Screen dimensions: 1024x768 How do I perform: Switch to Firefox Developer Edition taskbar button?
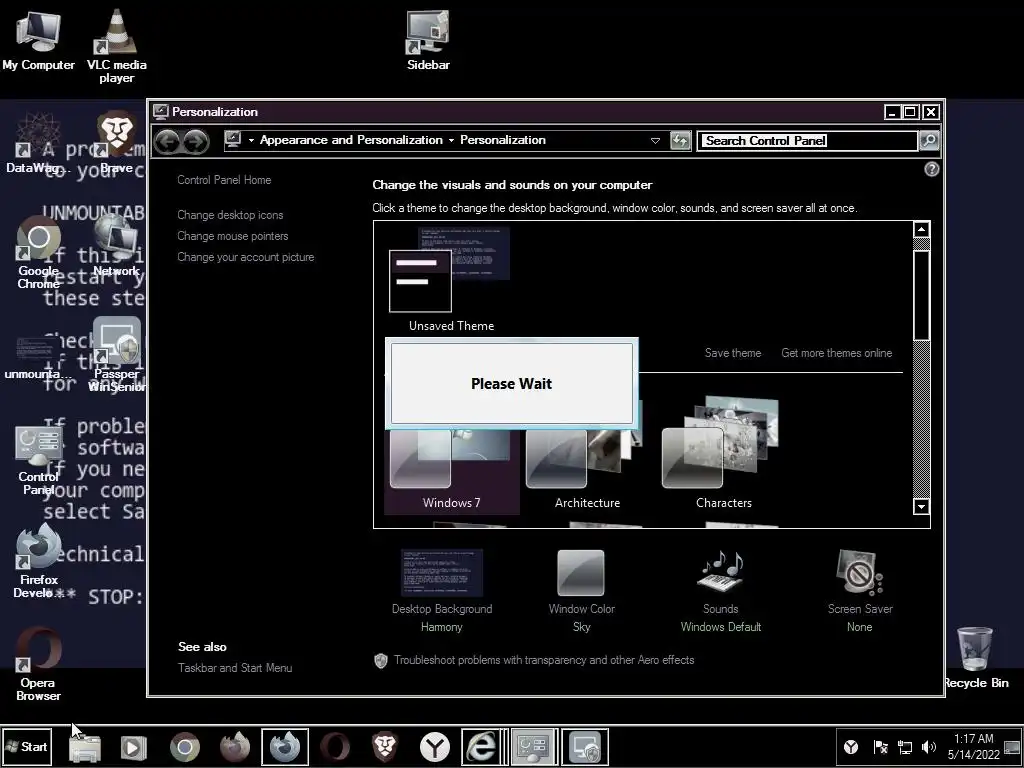285,747
